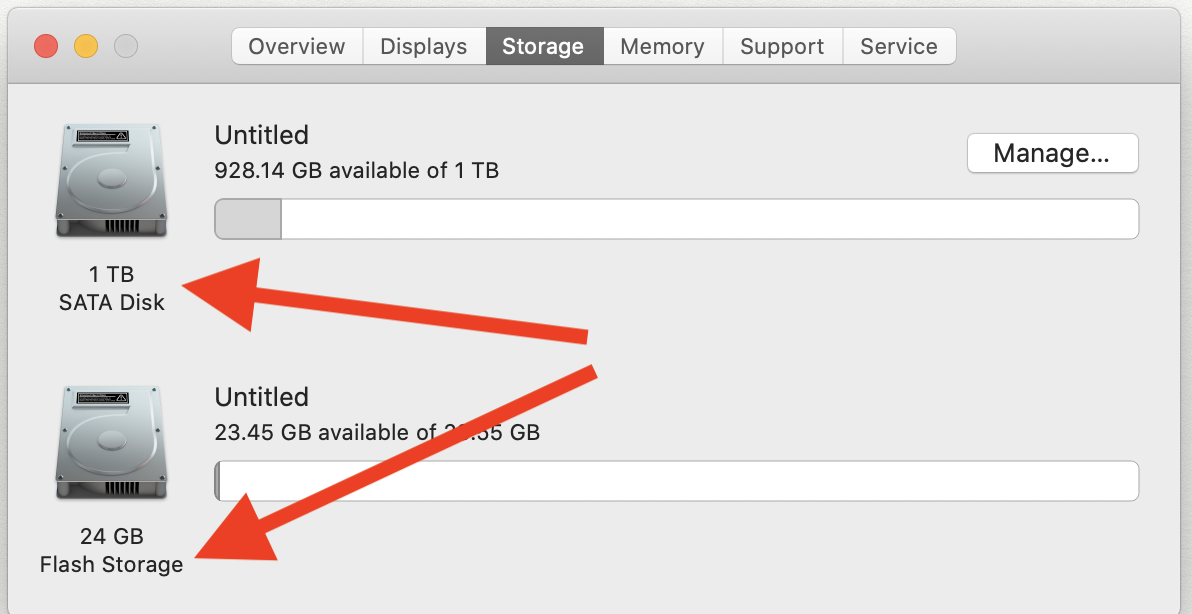
Task: Click the red close window button
Action: pyautogui.click(x=46, y=46)
